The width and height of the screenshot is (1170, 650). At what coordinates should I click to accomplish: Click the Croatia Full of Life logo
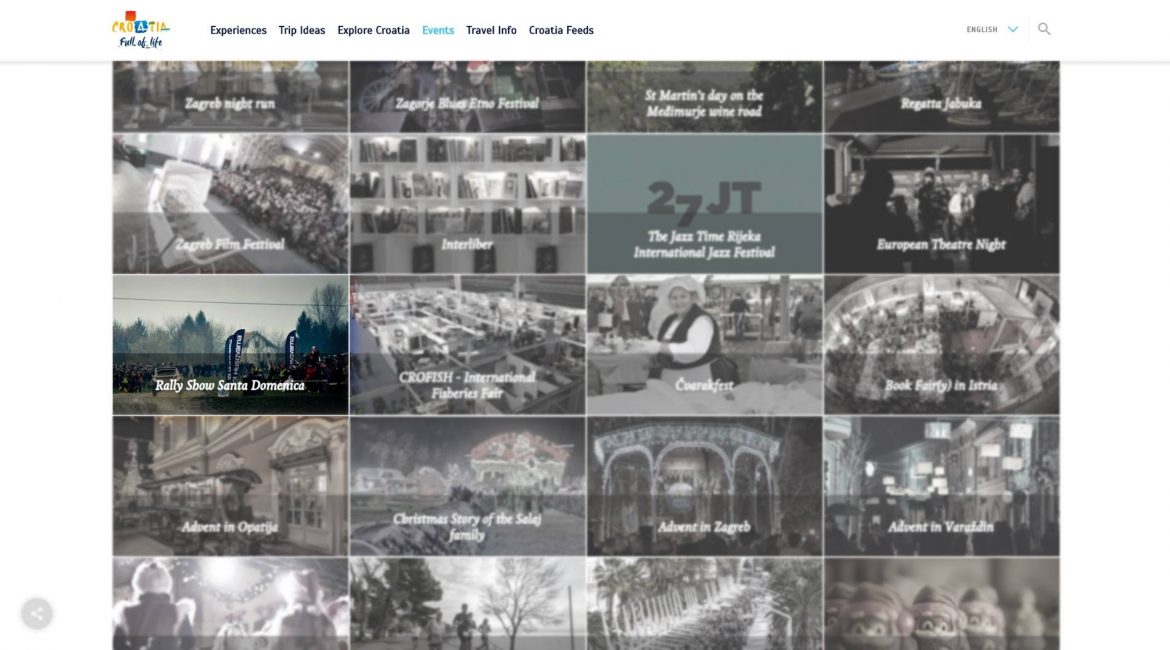pyautogui.click(x=140, y=29)
